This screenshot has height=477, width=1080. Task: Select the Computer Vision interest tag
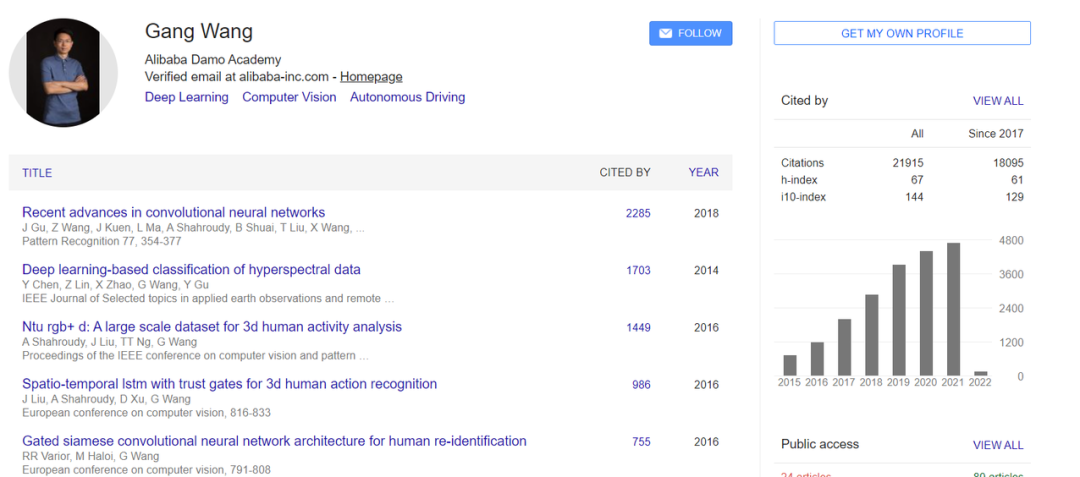pyautogui.click(x=289, y=97)
